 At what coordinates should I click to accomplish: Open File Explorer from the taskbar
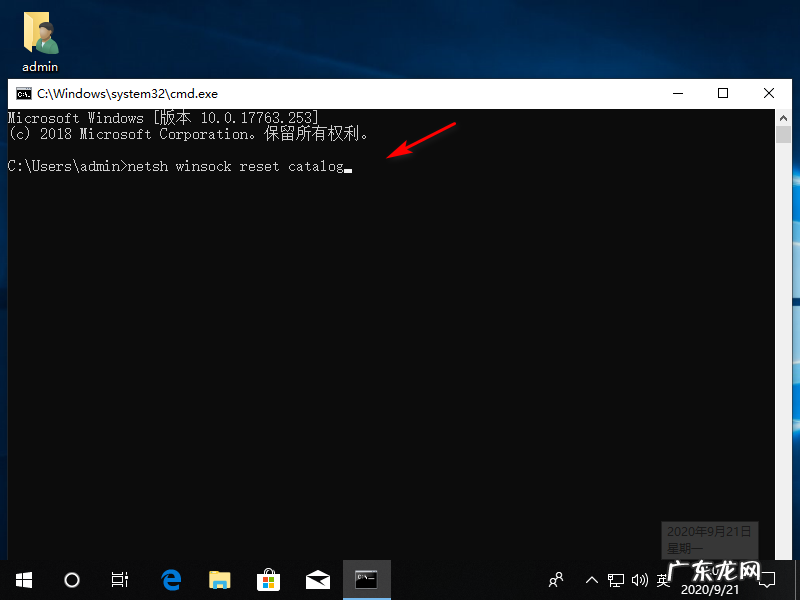pos(219,580)
